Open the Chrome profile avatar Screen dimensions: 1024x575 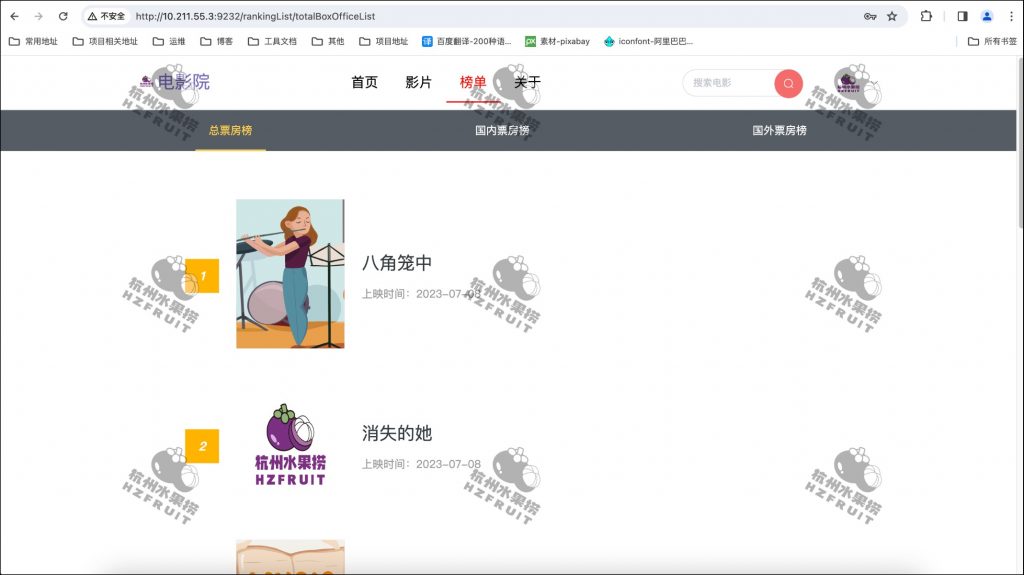click(987, 16)
